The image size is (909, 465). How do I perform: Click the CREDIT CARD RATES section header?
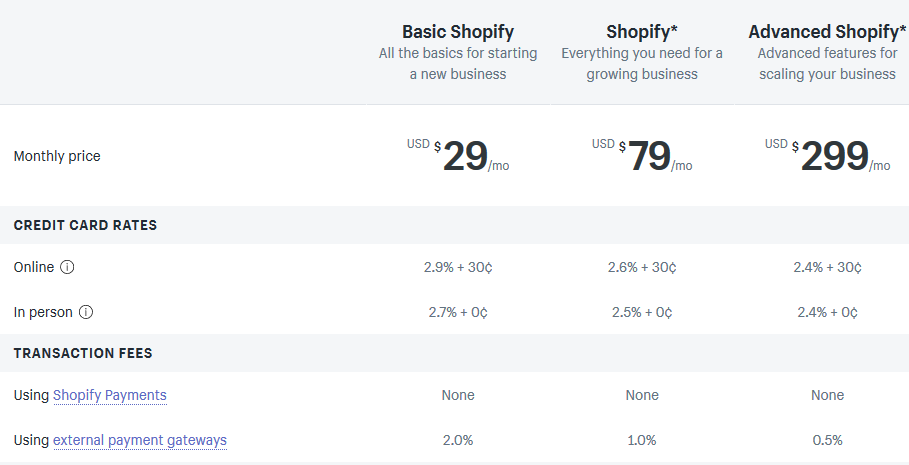85,225
